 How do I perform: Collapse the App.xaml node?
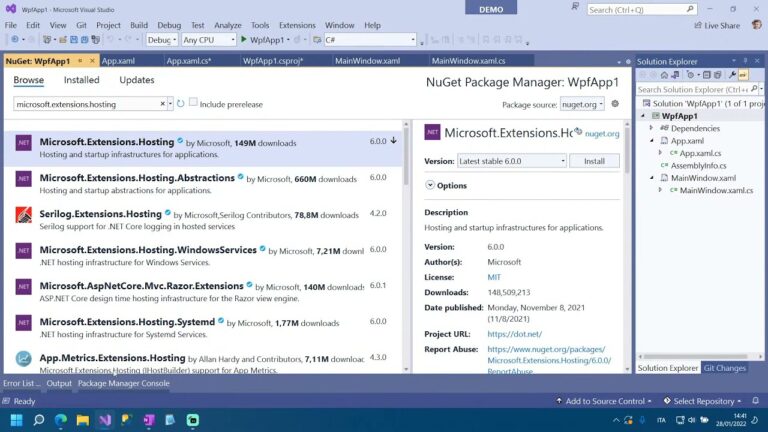point(651,141)
